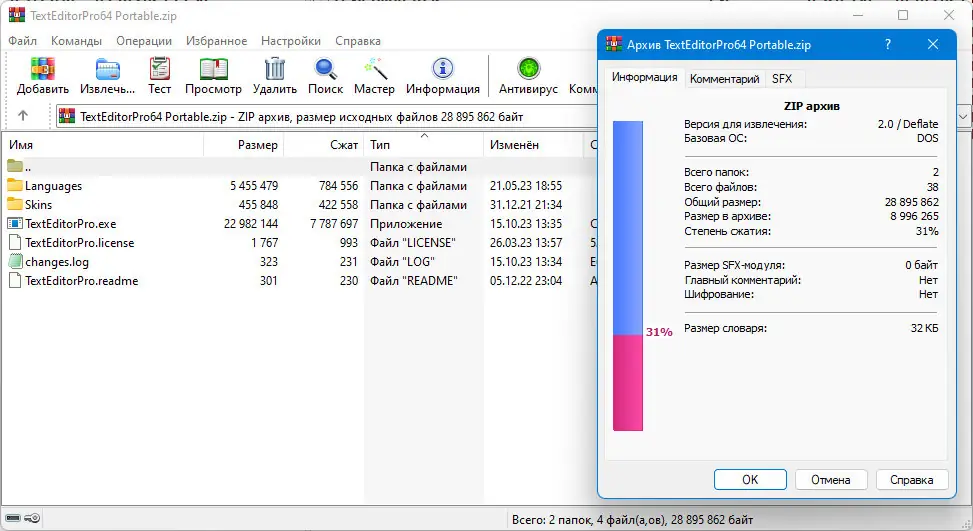Screen dimensions: 973x531
Task: Open the Справка menu
Action: pyautogui.click(x=358, y=41)
